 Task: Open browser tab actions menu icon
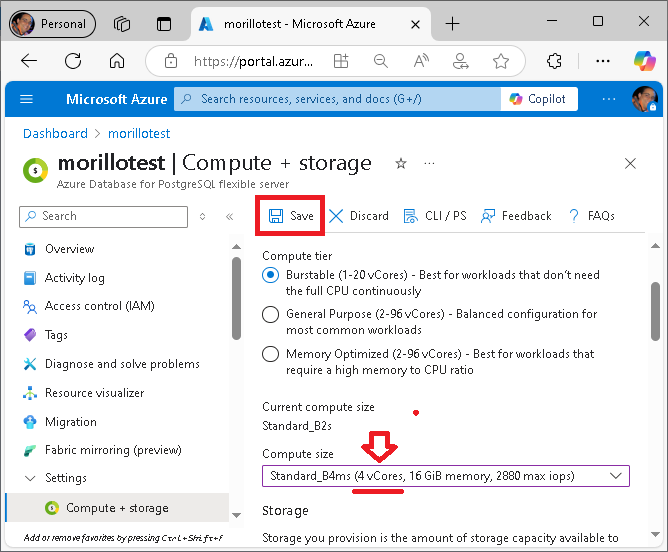[164, 24]
